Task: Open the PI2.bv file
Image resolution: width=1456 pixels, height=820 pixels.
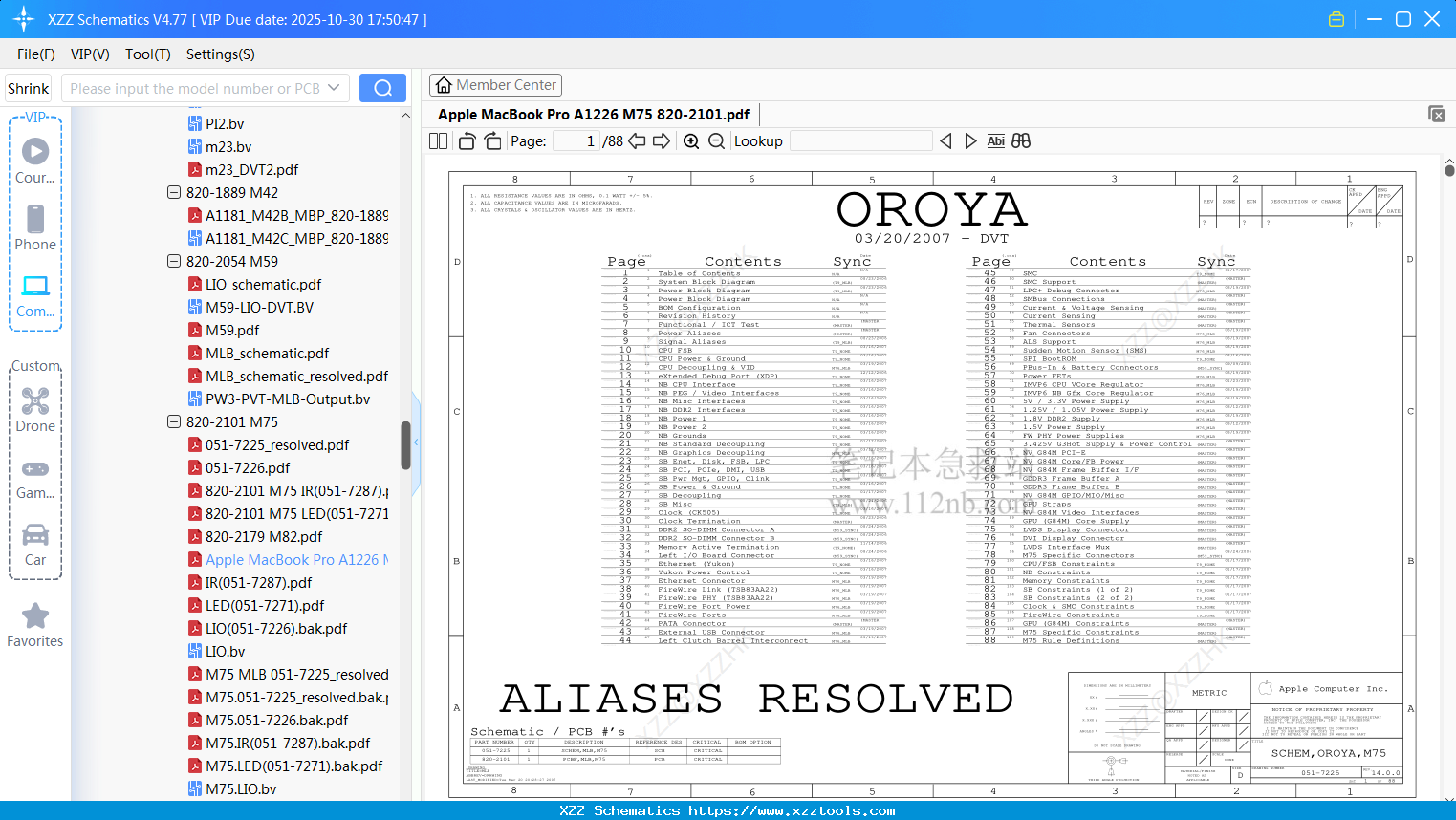Action: tap(225, 123)
